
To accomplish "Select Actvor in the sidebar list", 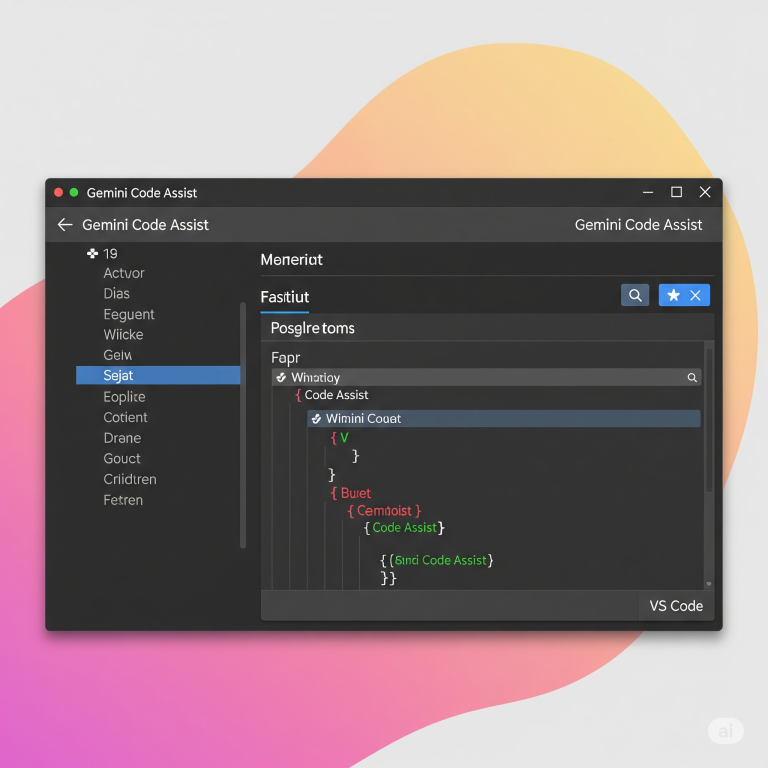I will coord(124,273).
